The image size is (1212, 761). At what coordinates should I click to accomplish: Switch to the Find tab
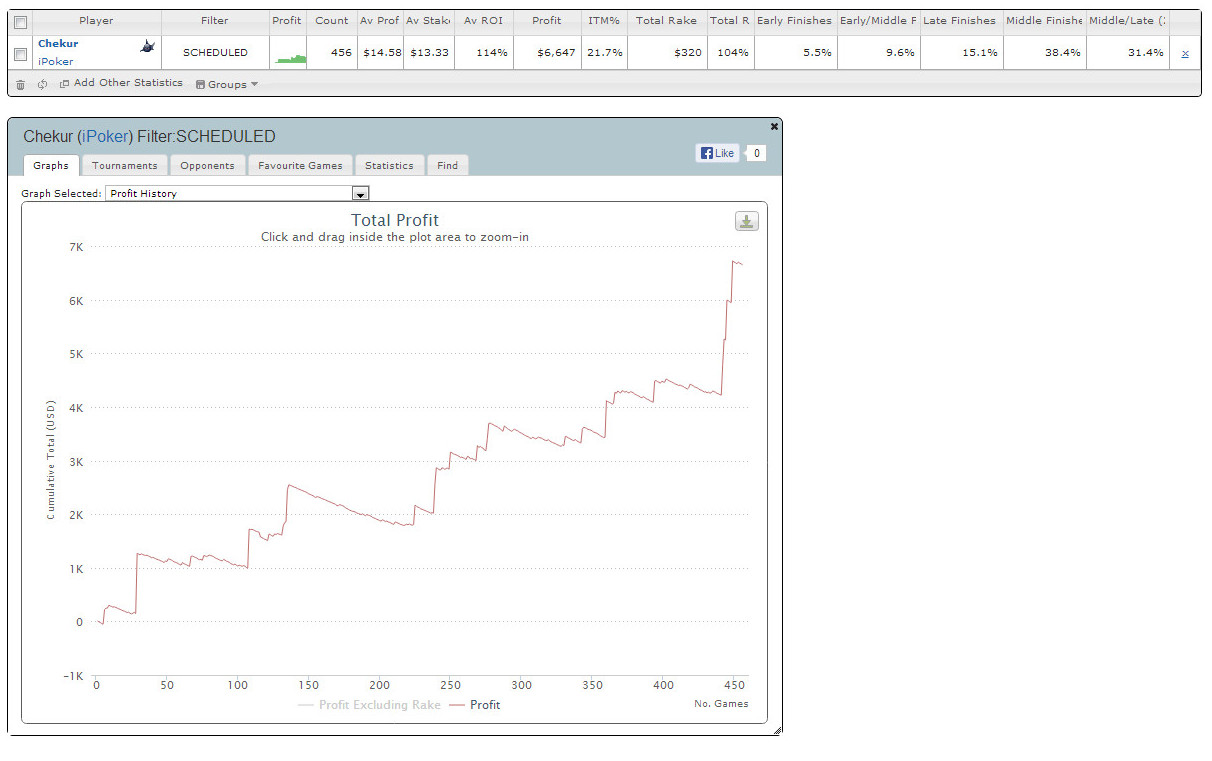pyautogui.click(x=448, y=165)
